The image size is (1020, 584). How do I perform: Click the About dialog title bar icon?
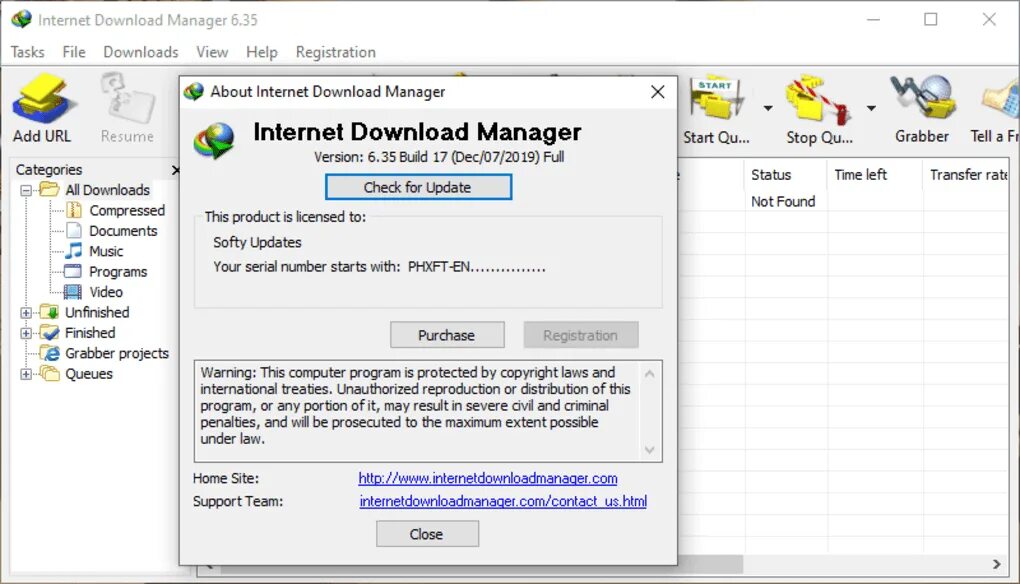[194, 92]
